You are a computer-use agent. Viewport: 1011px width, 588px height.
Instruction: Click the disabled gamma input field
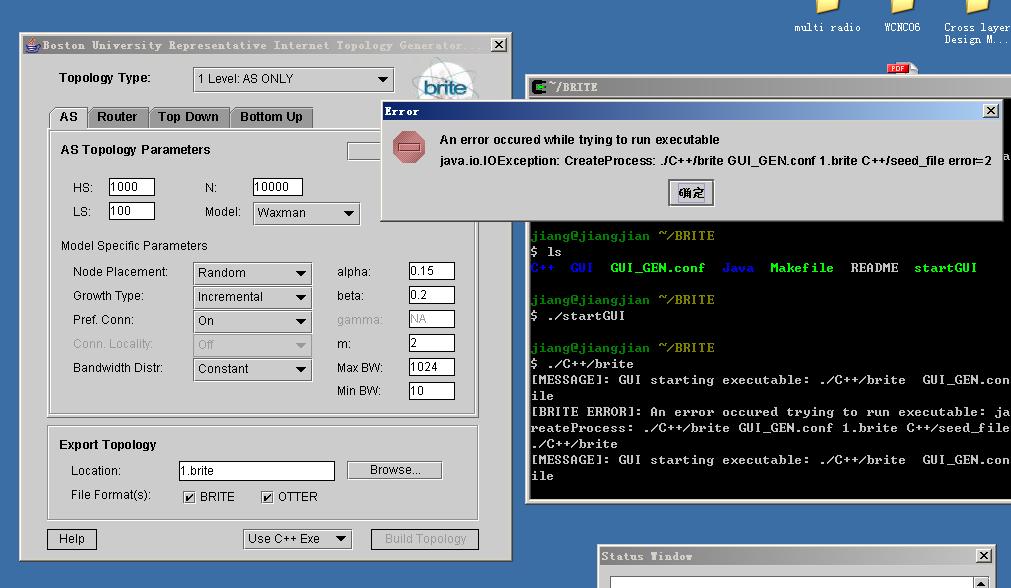[431, 319]
